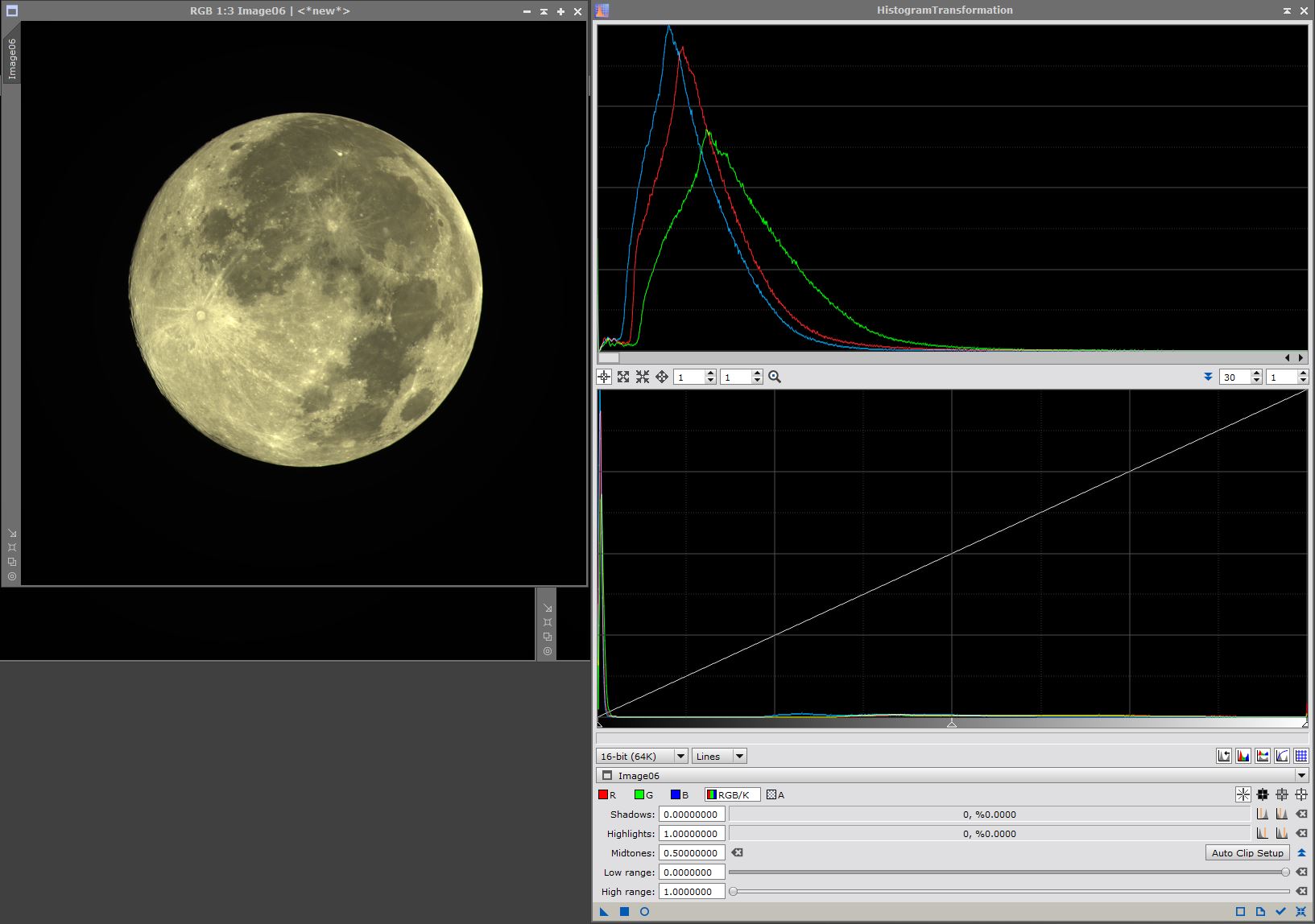The image size is (1315, 924).
Task: Increment the 30 value spinner
Action: [x=1257, y=373]
